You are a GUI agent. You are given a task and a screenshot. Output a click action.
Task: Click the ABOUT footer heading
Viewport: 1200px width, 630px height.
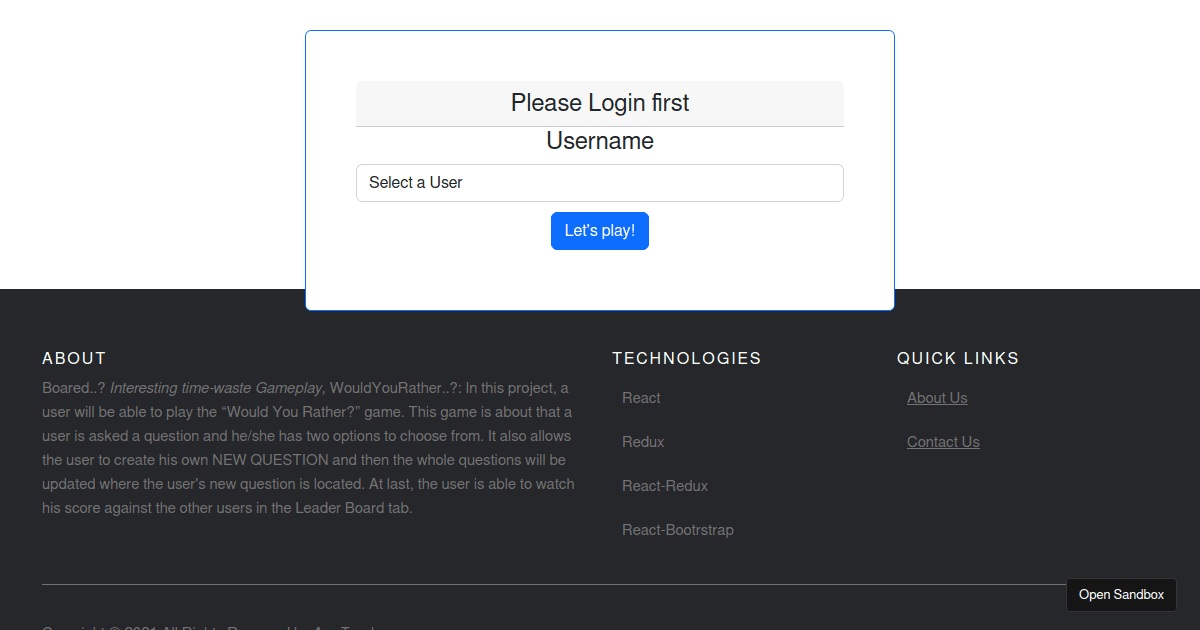tap(74, 358)
